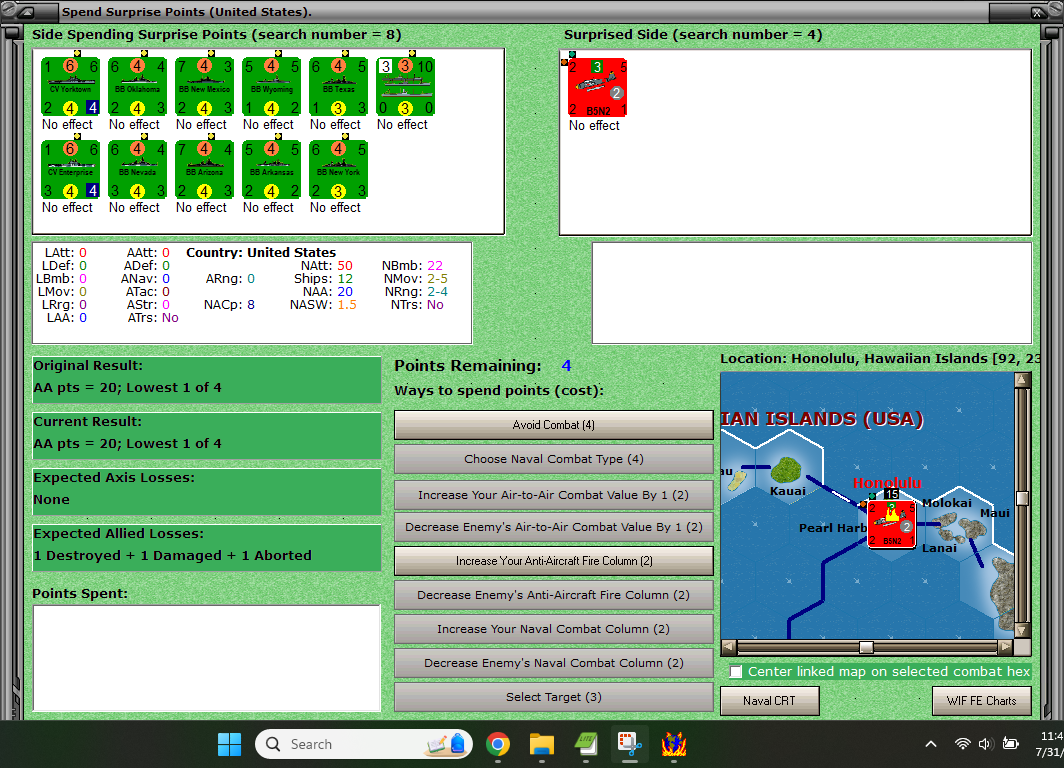The width and height of the screenshot is (1064, 768).
Task: Open the WIF FE Charts
Action: tap(982, 701)
